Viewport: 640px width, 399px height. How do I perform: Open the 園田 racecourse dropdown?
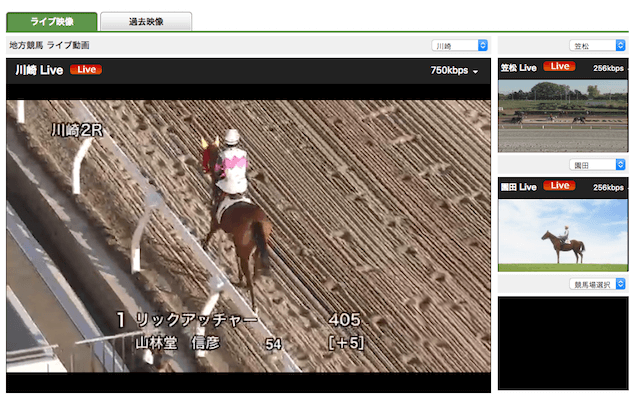coord(597,165)
